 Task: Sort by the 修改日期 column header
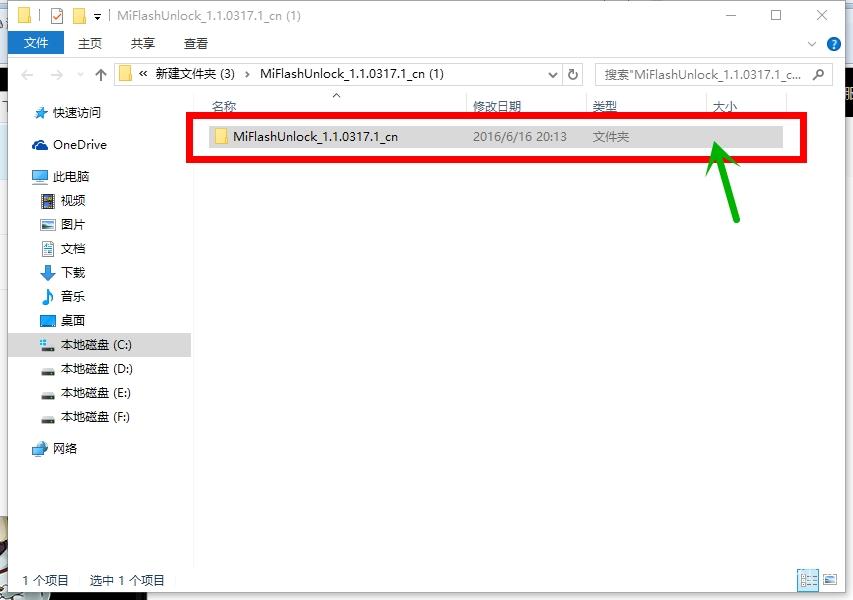pos(497,106)
